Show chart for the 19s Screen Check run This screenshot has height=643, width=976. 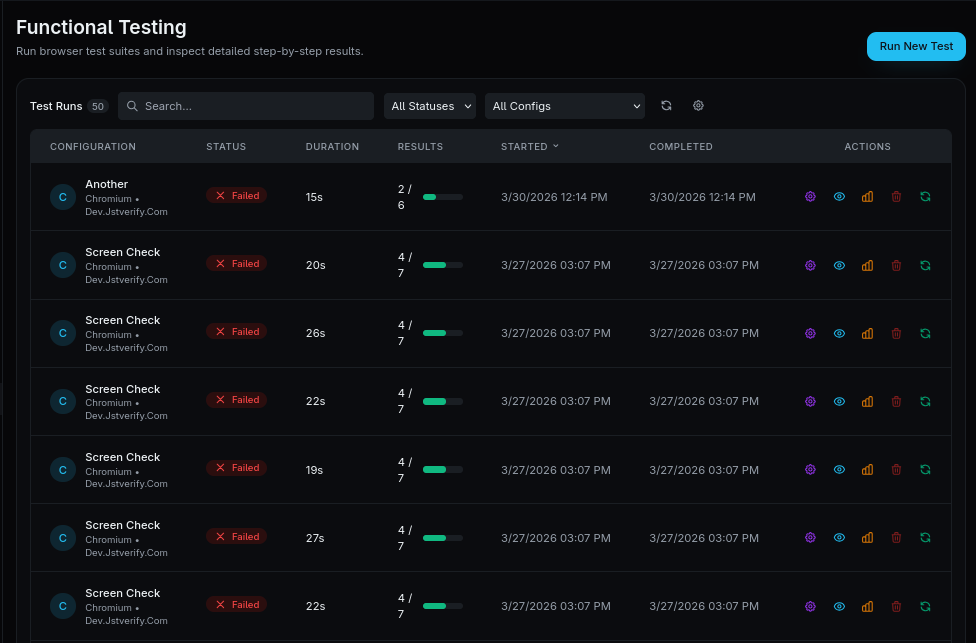pyautogui.click(x=867, y=469)
